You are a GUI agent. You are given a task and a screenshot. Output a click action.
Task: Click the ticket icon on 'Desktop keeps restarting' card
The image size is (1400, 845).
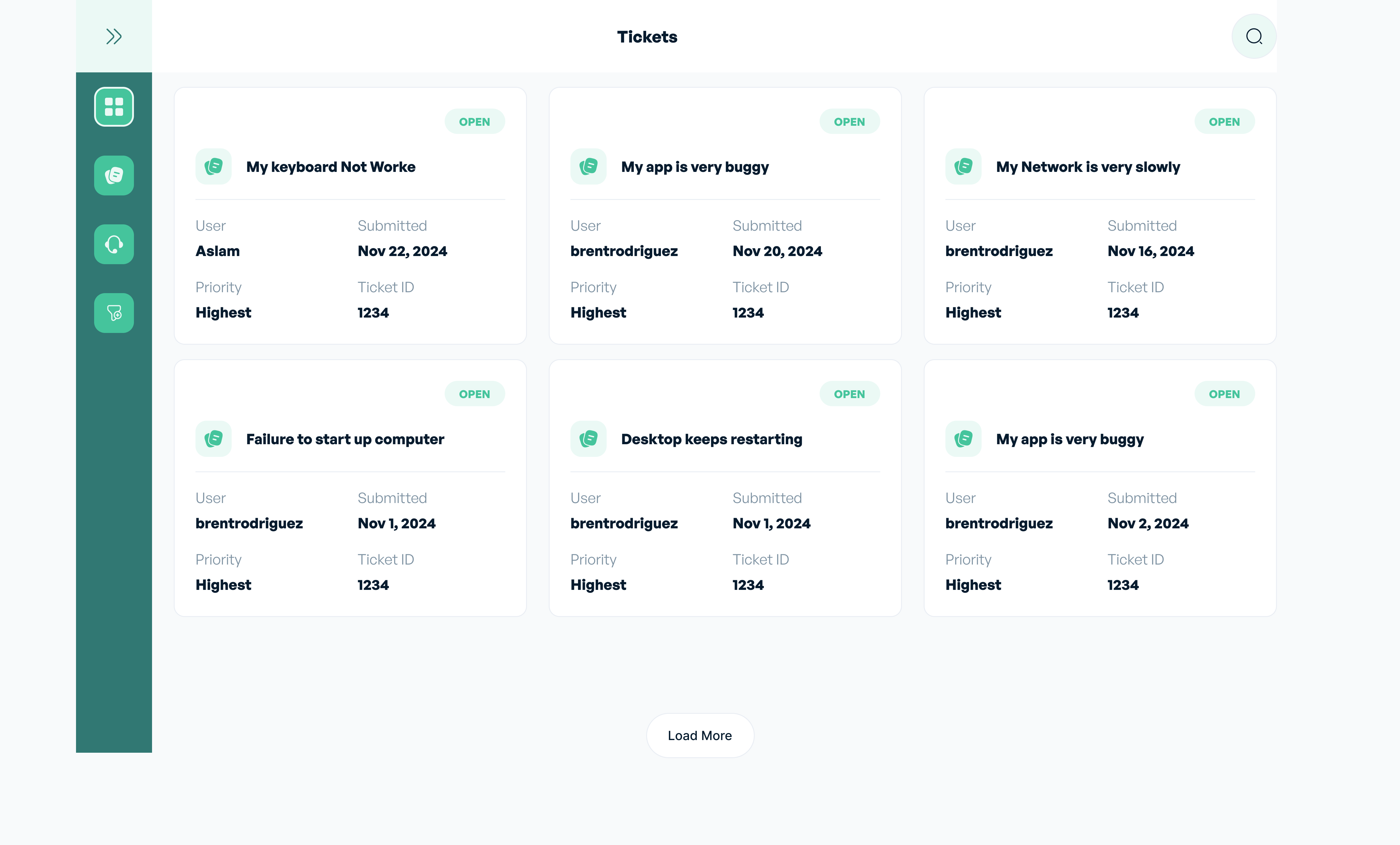tap(588, 438)
